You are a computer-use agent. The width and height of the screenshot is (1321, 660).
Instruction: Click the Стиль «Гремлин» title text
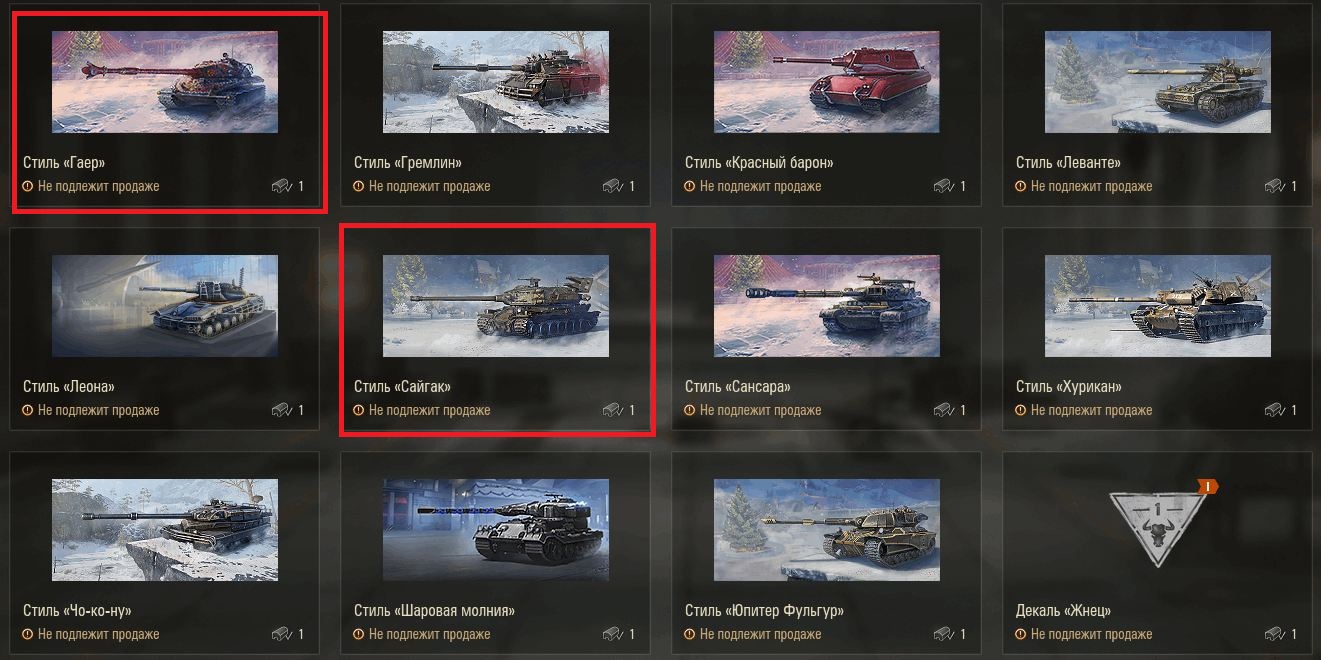(408, 162)
